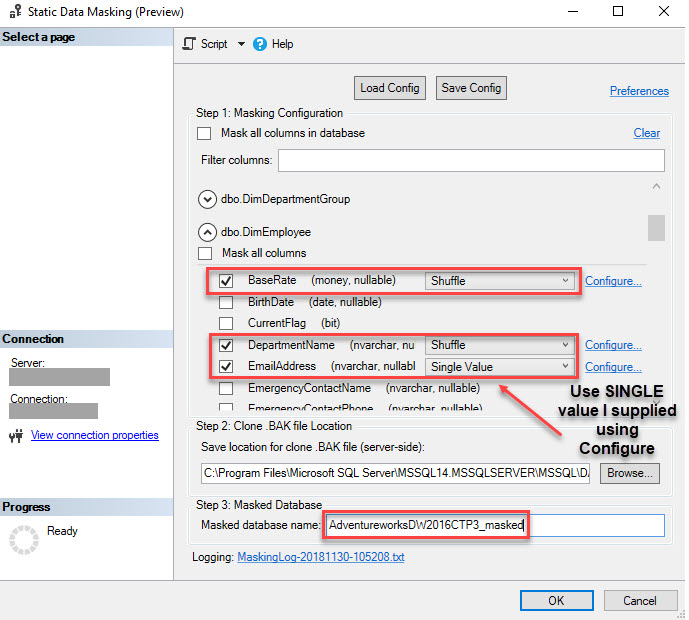
Task: Click Browse for .BAK file location
Action: (x=630, y=473)
